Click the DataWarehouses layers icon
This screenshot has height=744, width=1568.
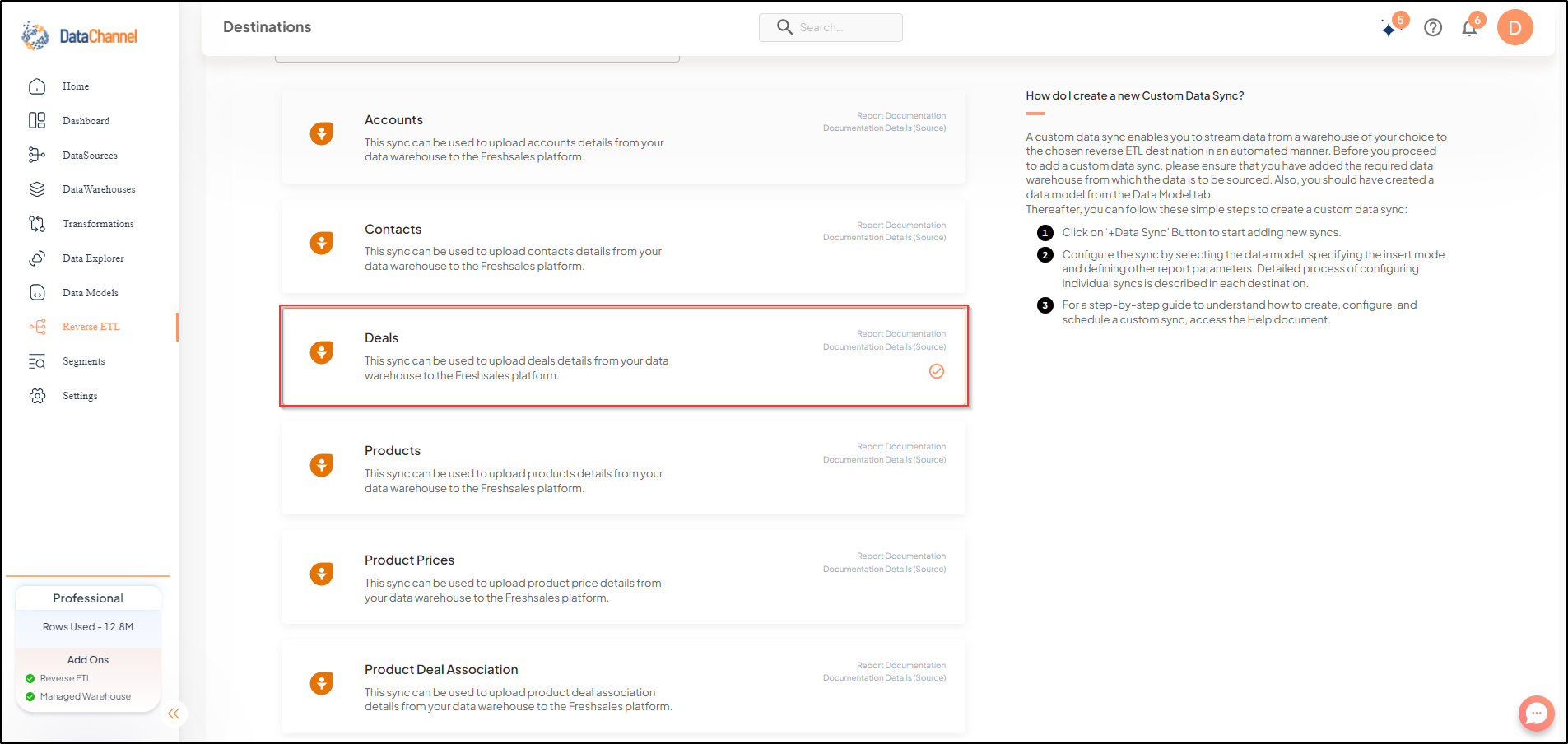pyautogui.click(x=37, y=189)
